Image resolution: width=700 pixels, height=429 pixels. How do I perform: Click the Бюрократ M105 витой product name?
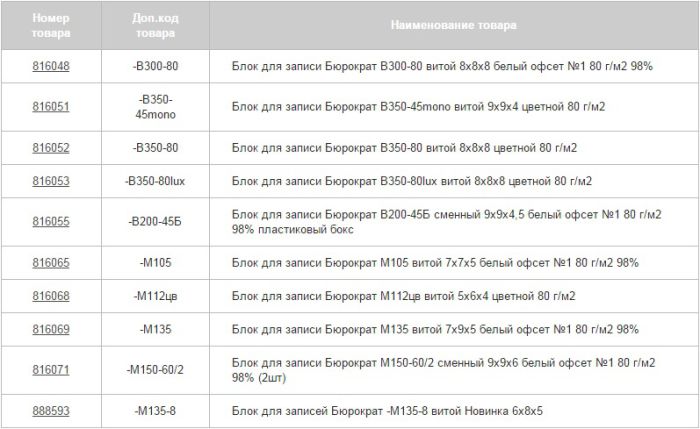435,263
